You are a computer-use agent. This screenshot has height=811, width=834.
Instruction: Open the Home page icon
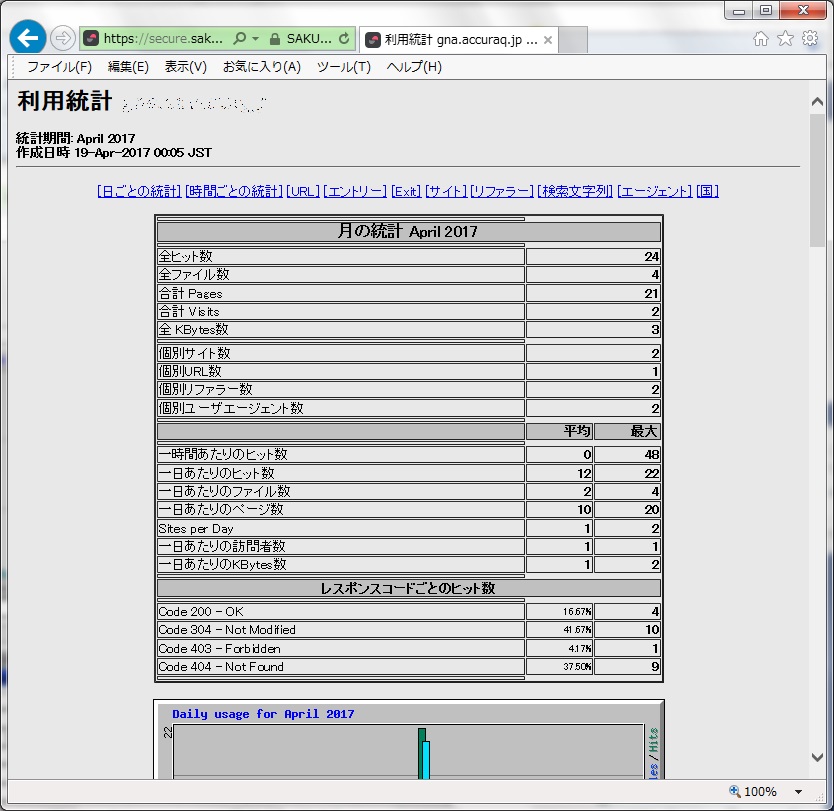tap(761, 39)
